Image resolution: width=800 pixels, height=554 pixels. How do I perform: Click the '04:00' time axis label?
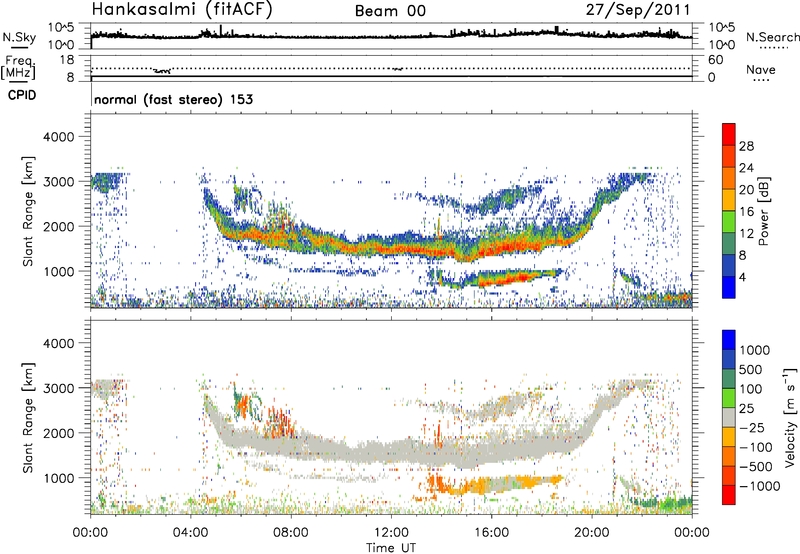pos(191,533)
